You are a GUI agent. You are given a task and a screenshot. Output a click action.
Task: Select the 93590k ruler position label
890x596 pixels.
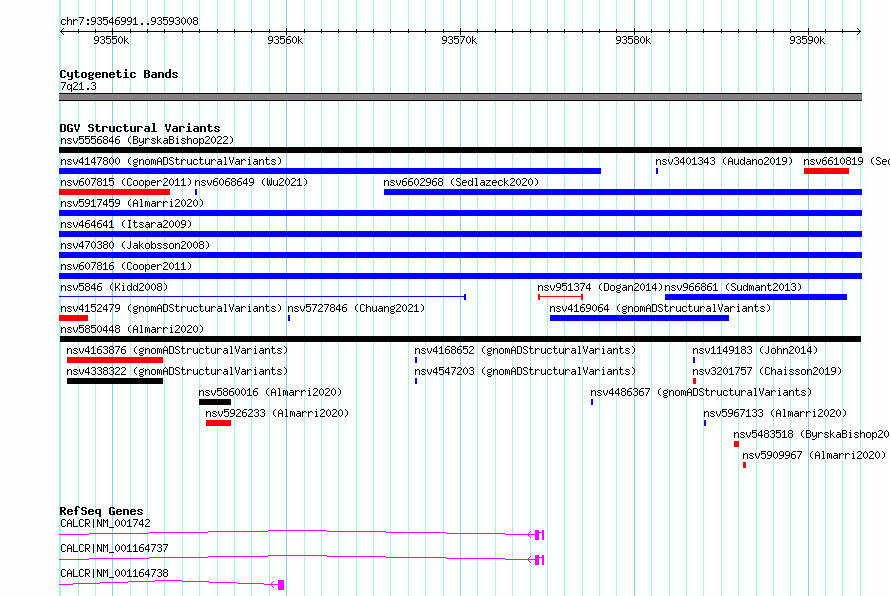(807, 40)
